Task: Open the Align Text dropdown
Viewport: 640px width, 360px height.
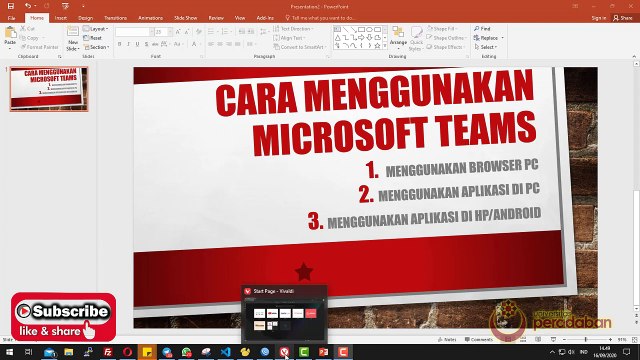Action: pyautogui.click(x=289, y=38)
